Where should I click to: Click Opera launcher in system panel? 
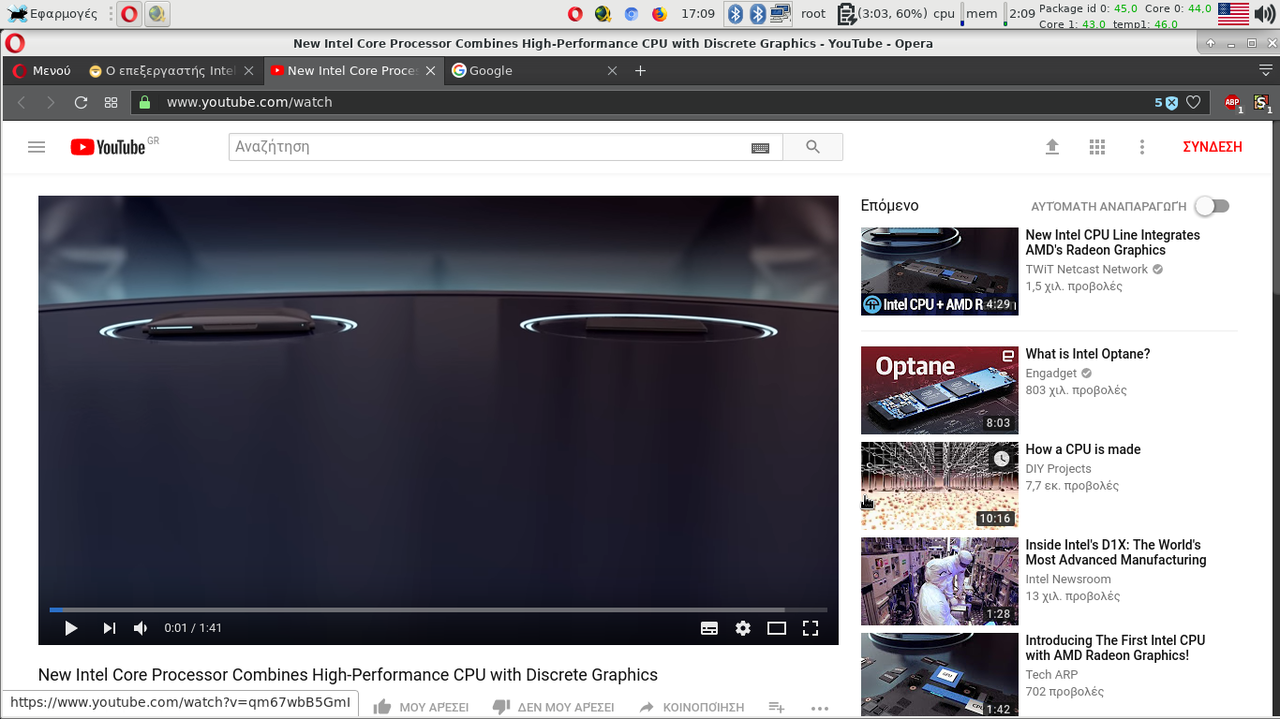point(129,14)
